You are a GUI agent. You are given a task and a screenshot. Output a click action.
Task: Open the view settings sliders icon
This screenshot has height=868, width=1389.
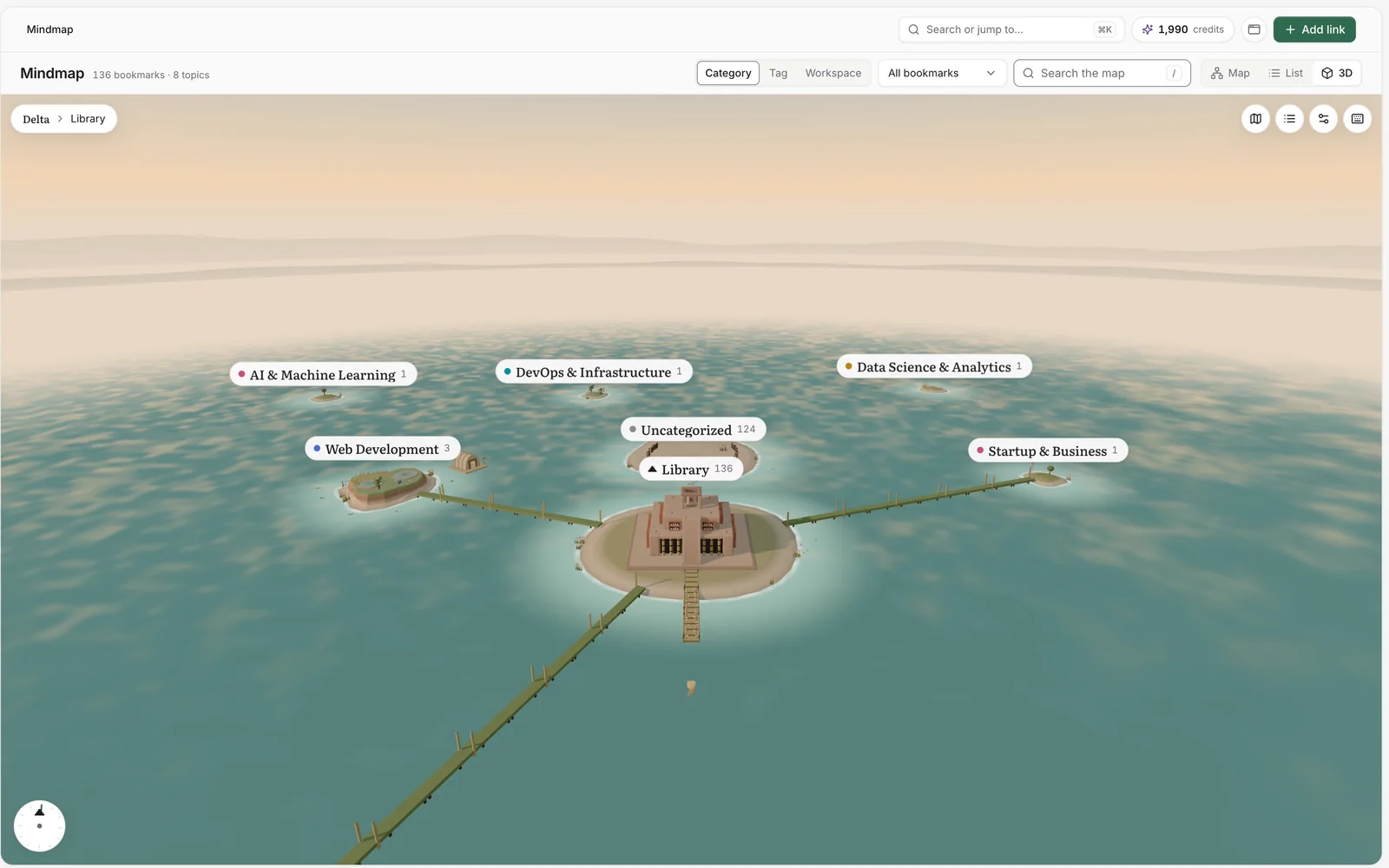(1323, 119)
